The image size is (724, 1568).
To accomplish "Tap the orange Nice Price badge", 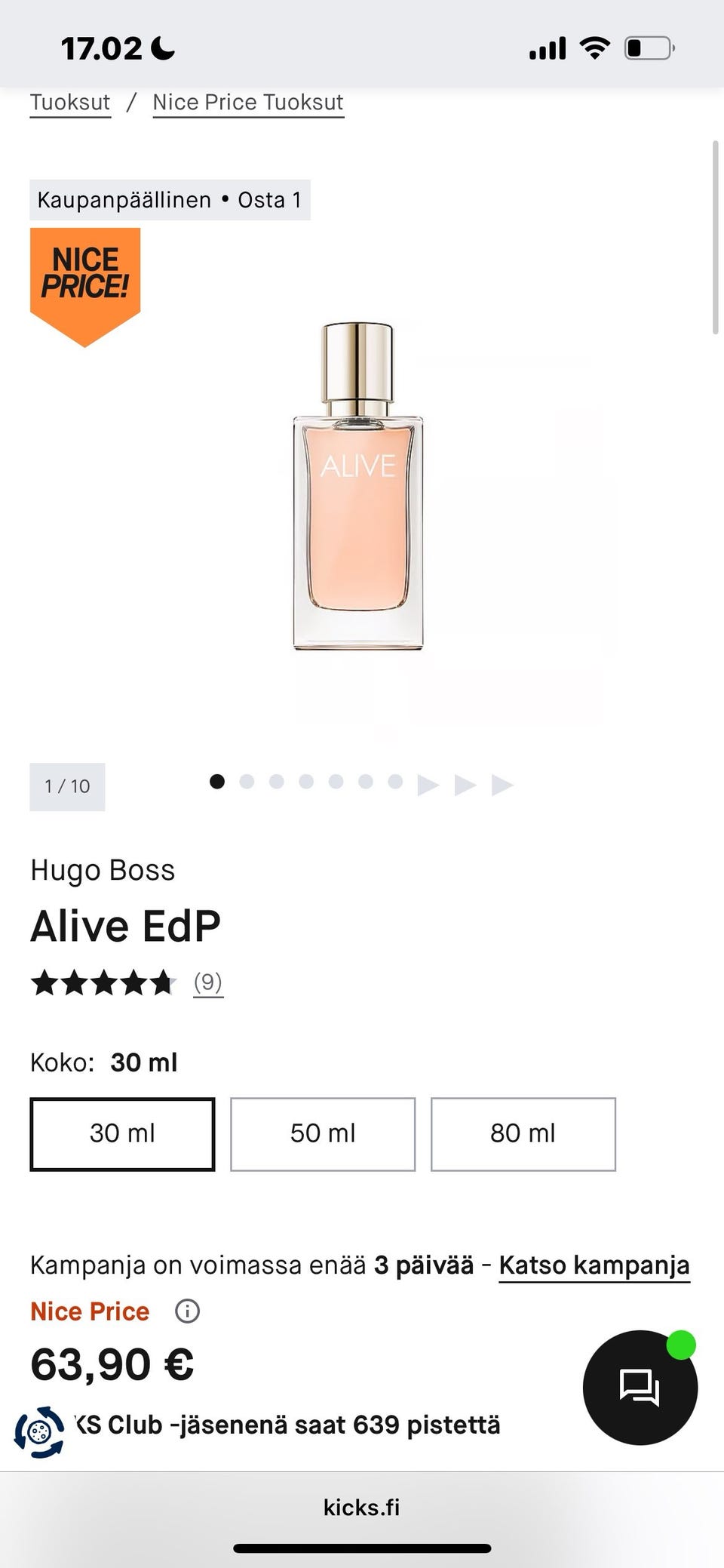I will pos(85,281).
